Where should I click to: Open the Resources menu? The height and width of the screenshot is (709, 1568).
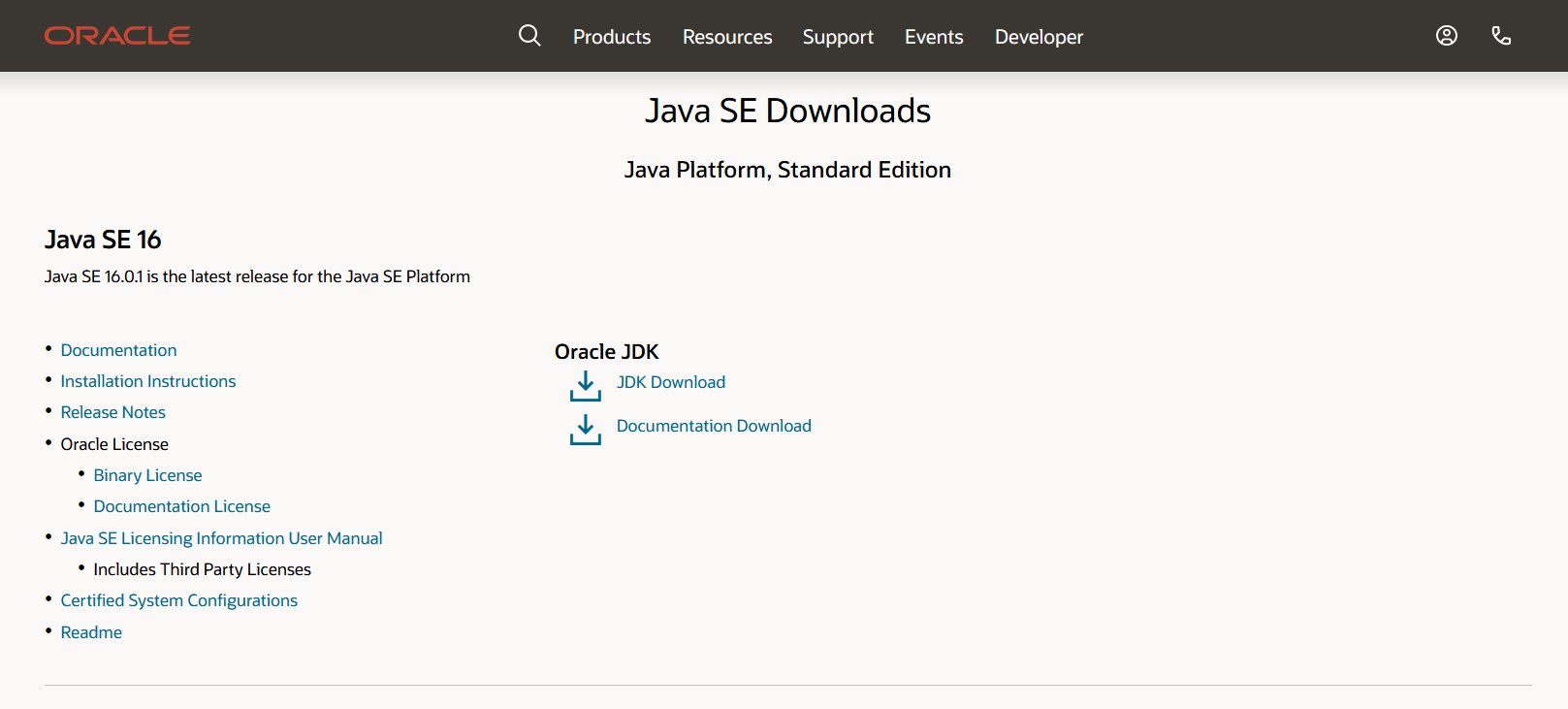727,37
